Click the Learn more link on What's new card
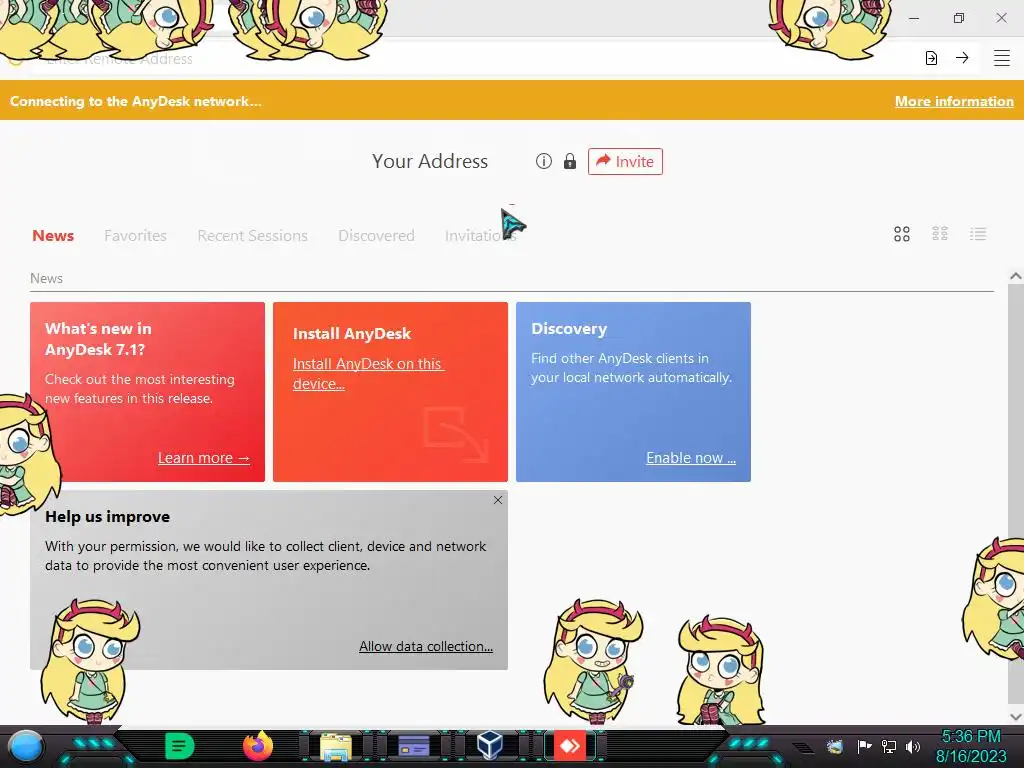1024x768 pixels. pos(204,458)
